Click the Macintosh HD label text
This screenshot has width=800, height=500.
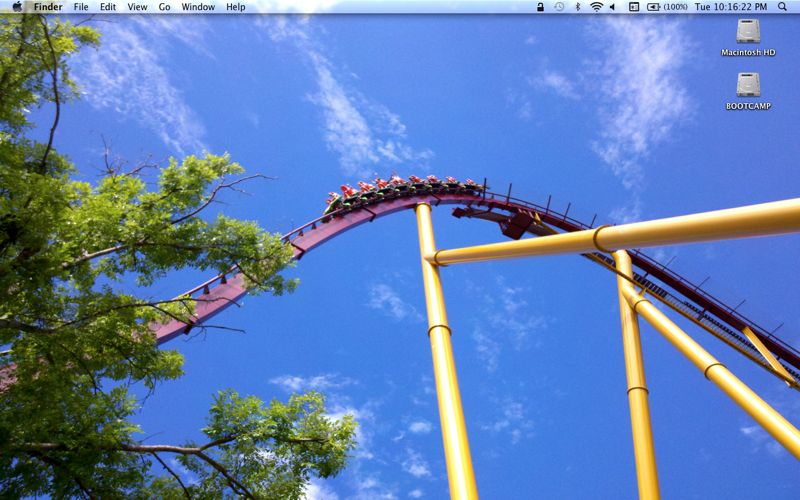tap(748, 53)
